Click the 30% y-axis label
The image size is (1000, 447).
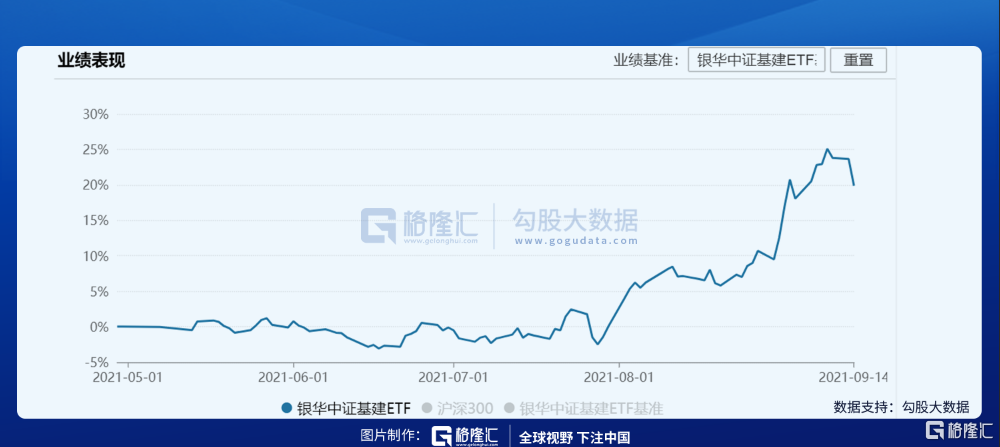[96, 115]
